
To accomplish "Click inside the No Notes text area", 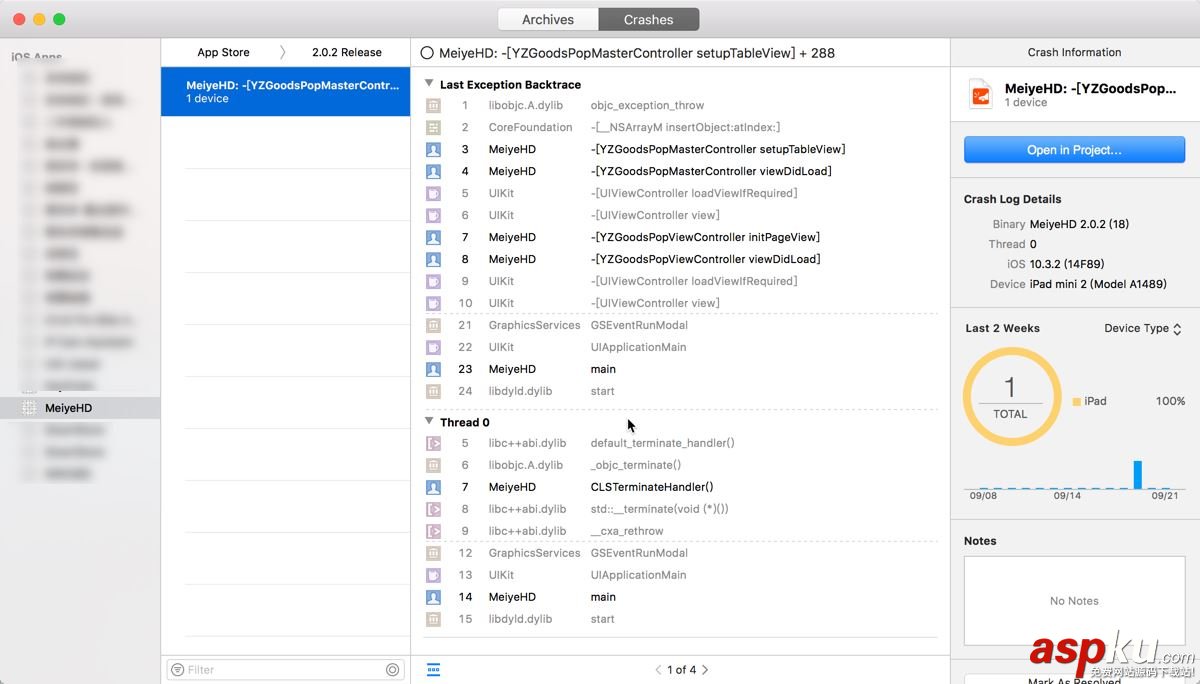I will pyautogui.click(x=1073, y=600).
